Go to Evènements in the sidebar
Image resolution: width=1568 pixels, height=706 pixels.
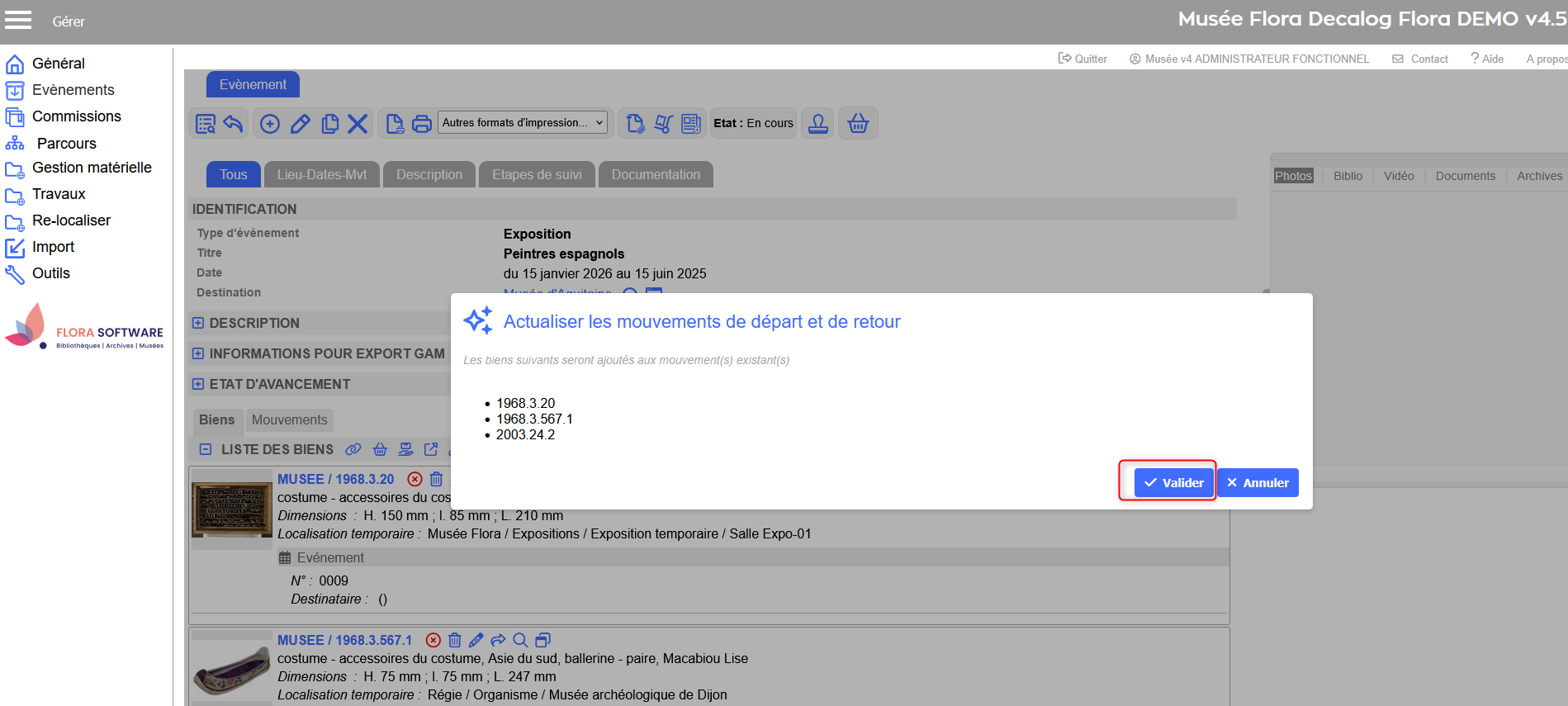[x=60, y=90]
